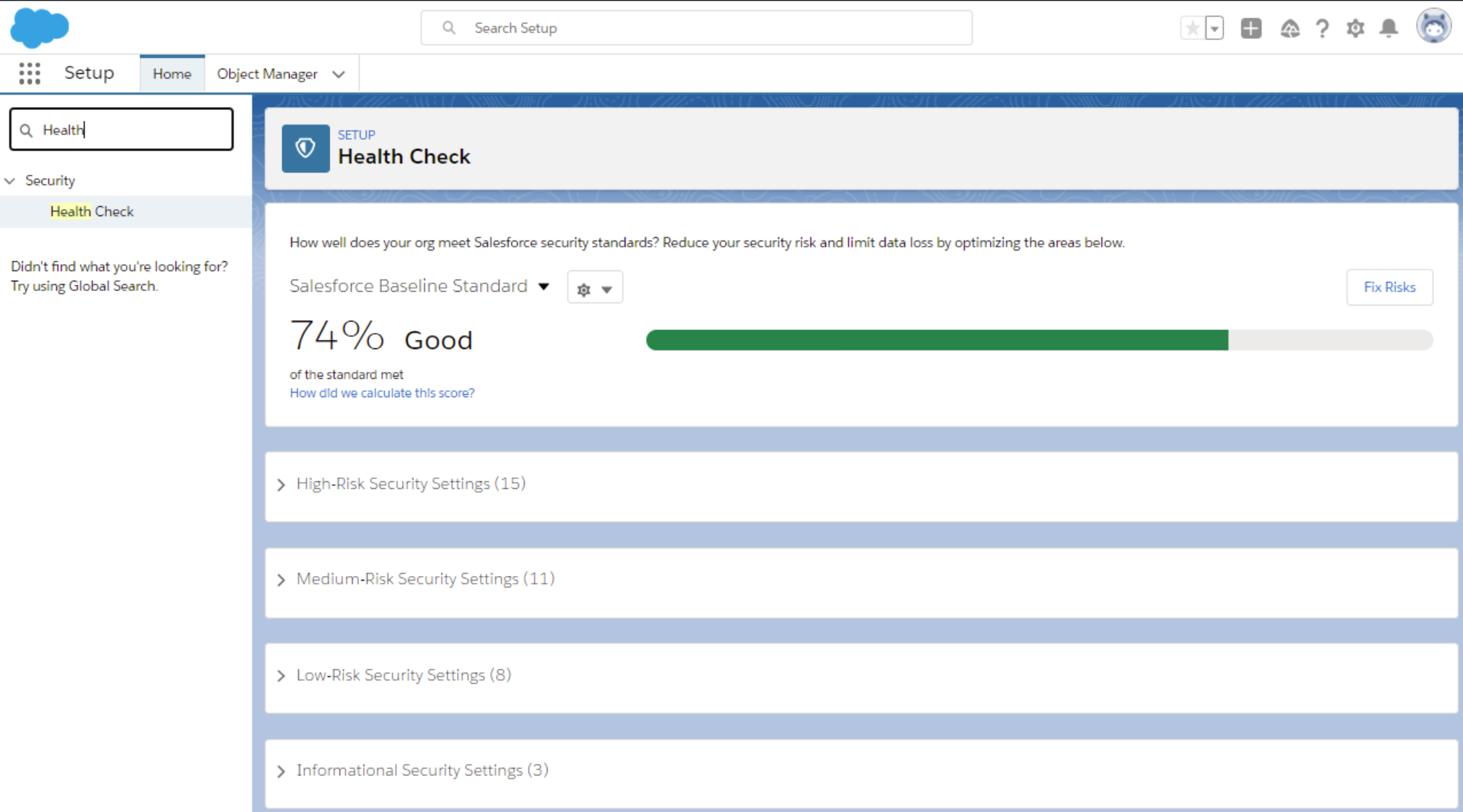Open the global actions plus icon

[x=1251, y=28]
